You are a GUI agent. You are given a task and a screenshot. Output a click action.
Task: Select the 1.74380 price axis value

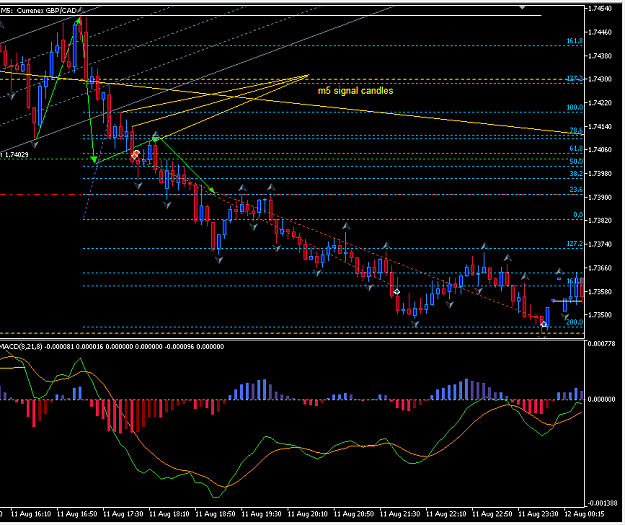pyautogui.click(x=600, y=56)
